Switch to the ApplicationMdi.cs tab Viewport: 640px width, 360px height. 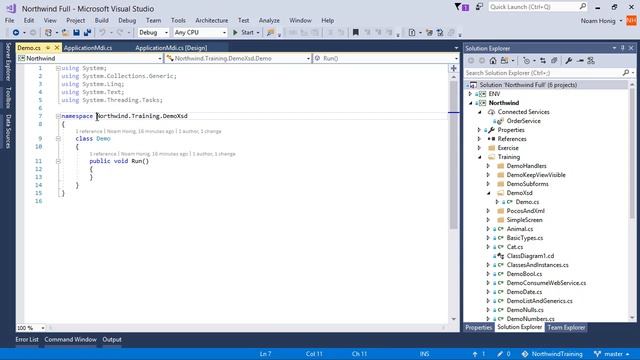[x=88, y=48]
